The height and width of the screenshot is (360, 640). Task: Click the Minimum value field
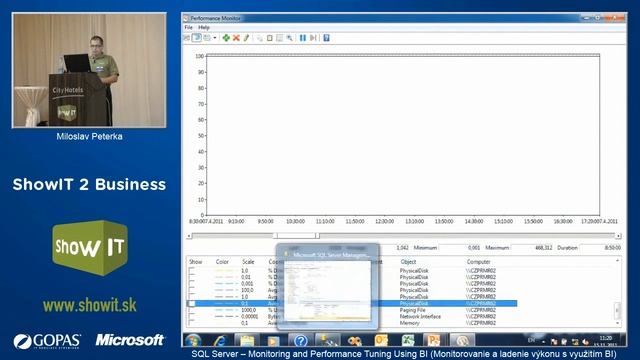(460, 248)
